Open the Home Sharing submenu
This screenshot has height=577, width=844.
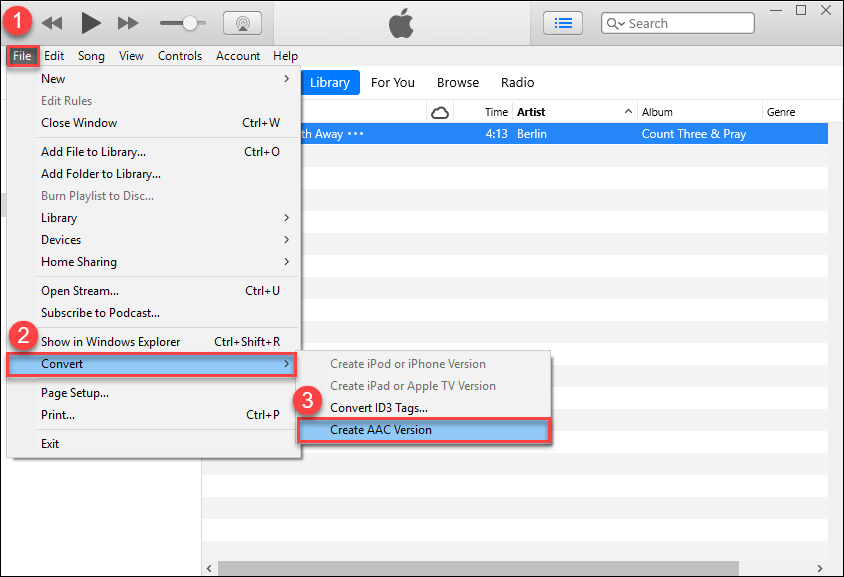[163, 262]
